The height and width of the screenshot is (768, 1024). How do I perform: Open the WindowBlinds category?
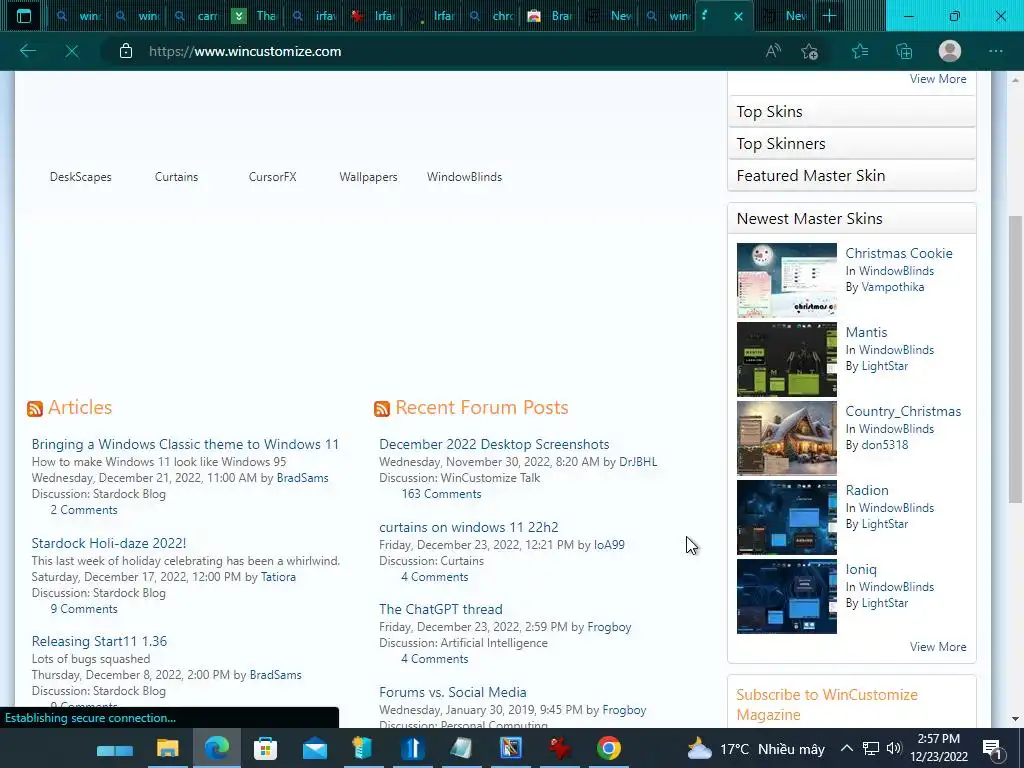[464, 177]
